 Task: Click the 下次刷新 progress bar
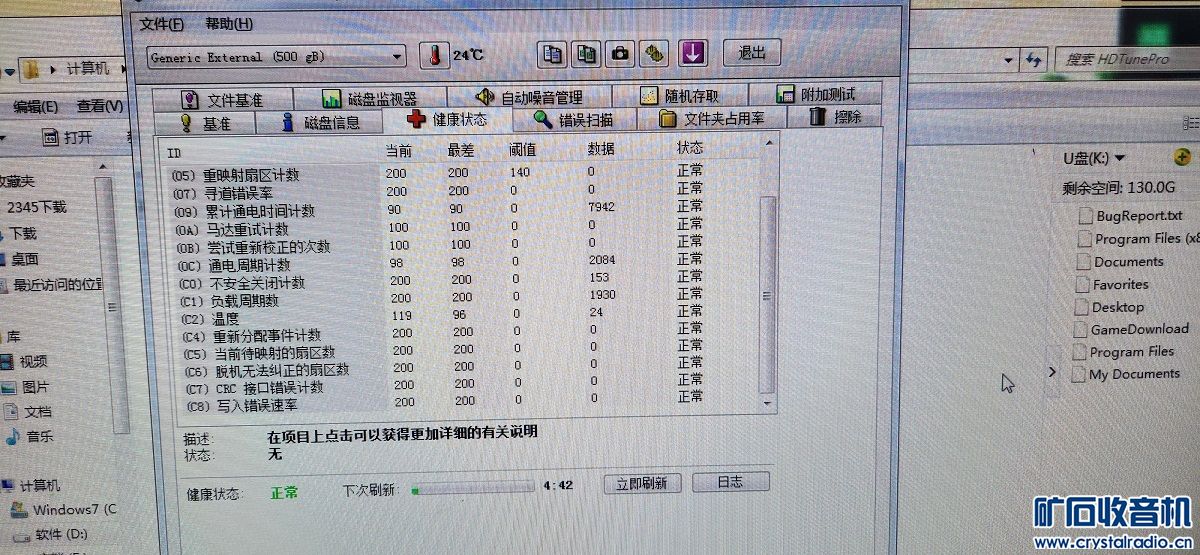coord(473,487)
